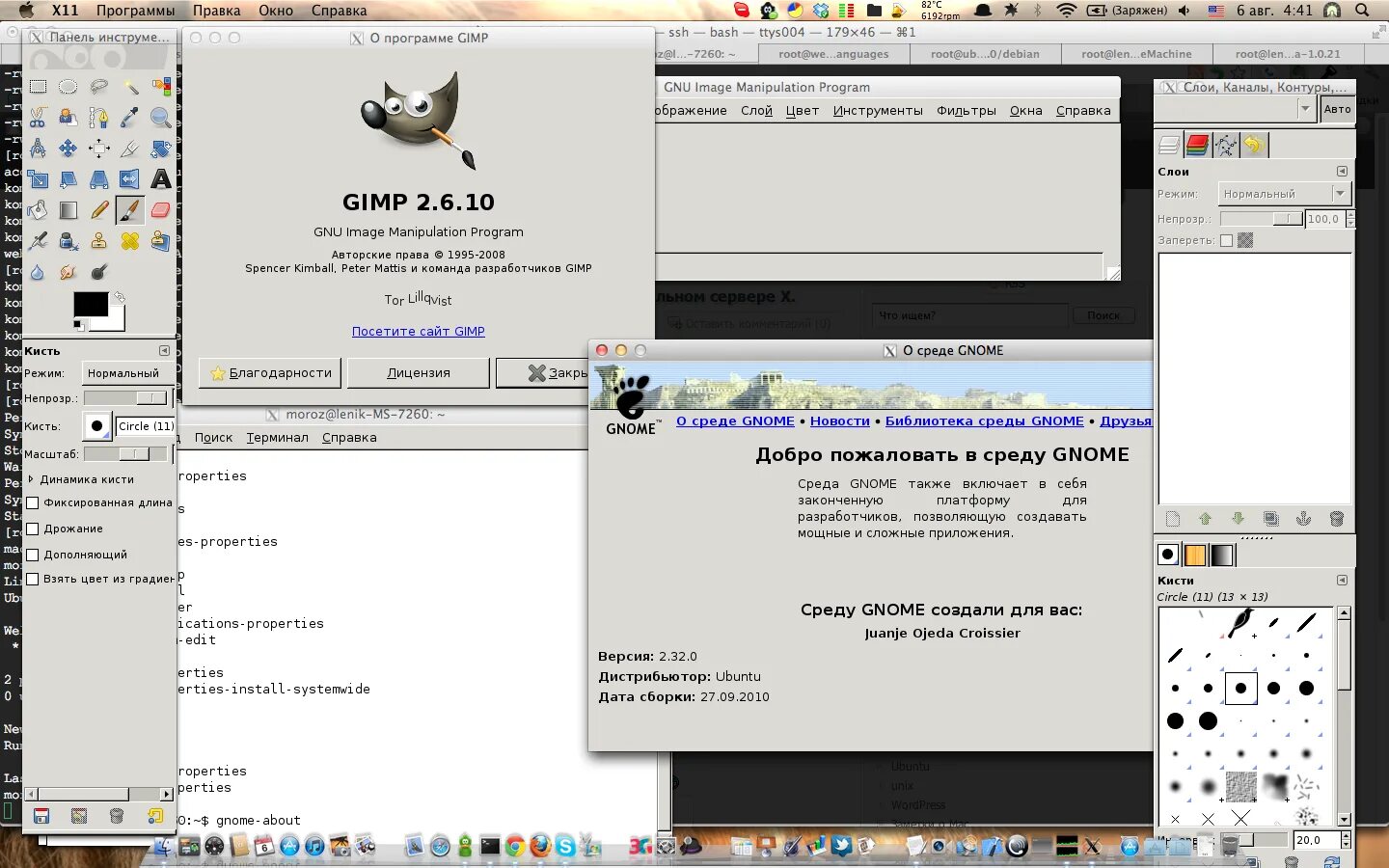This screenshot has width=1389, height=868.
Task: Click the Spotlight search icon in menu bar
Action: coord(1362,11)
